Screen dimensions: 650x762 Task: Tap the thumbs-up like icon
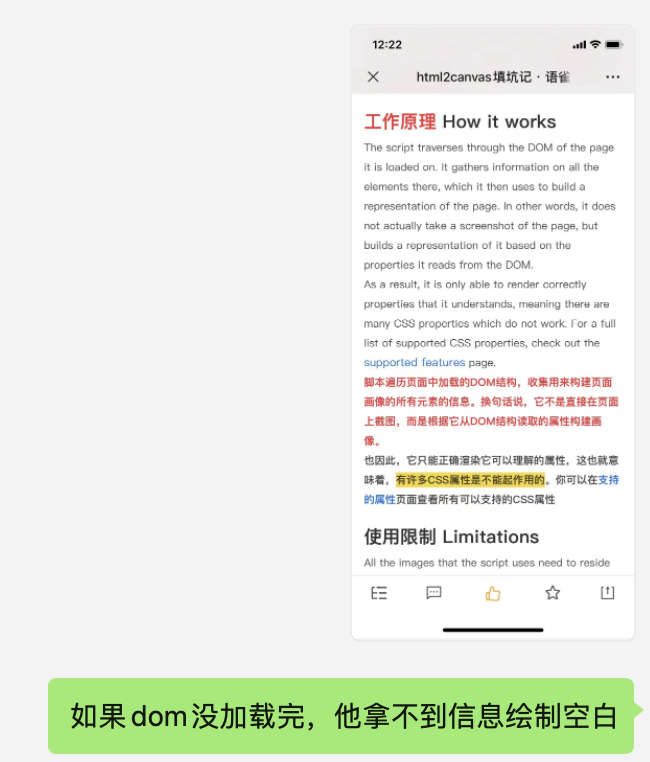[493, 593]
